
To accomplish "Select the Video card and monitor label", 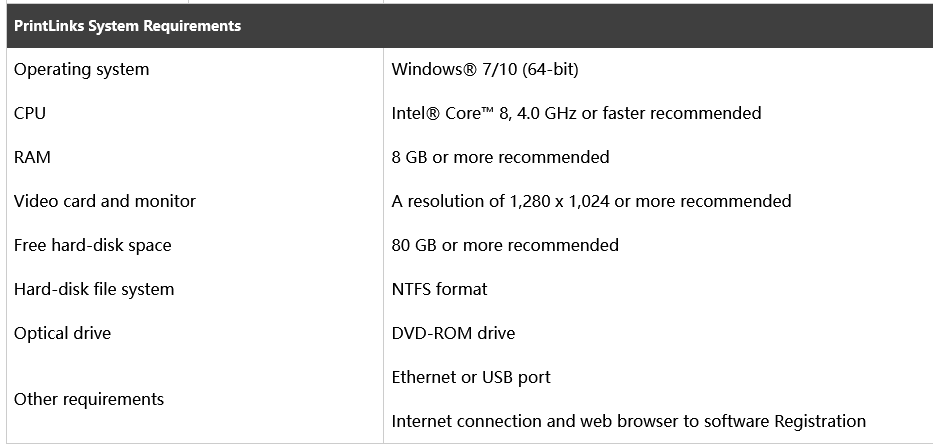I will coord(105,201).
